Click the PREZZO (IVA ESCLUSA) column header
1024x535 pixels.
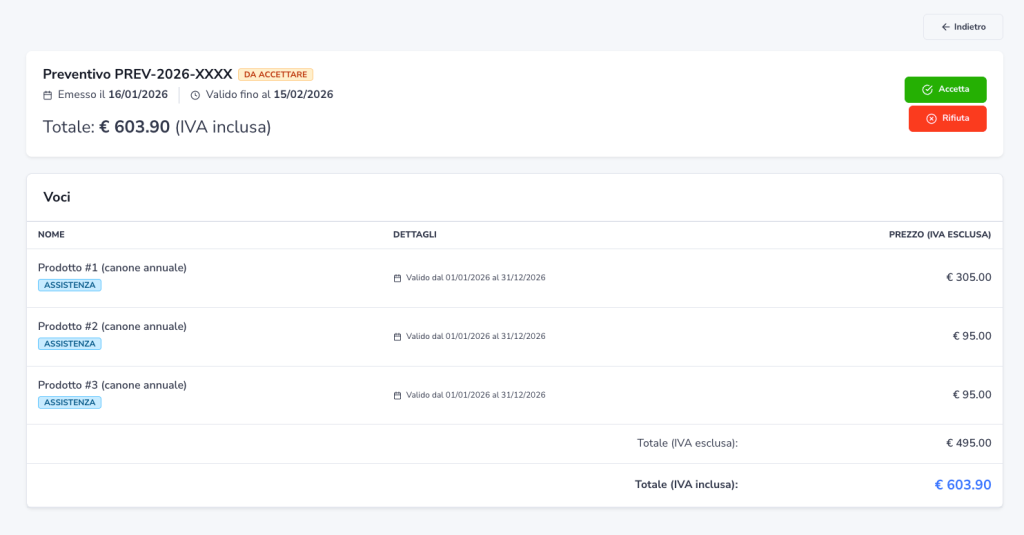coord(939,235)
